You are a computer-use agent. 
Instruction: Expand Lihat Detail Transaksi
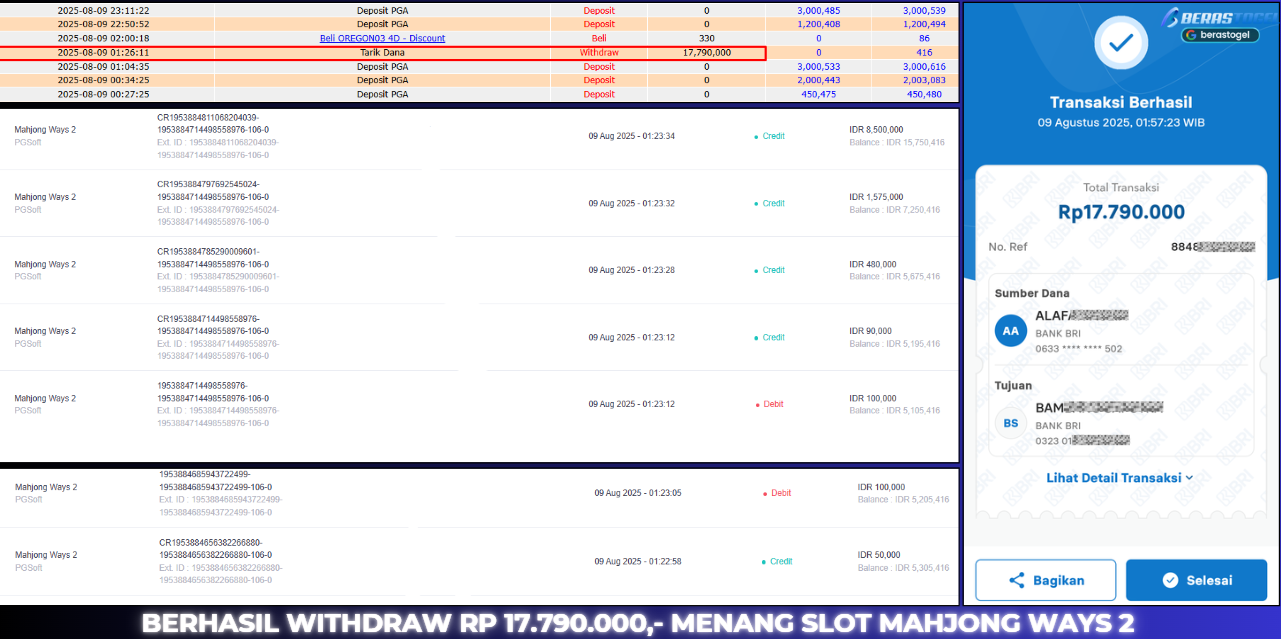coord(1120,478)
